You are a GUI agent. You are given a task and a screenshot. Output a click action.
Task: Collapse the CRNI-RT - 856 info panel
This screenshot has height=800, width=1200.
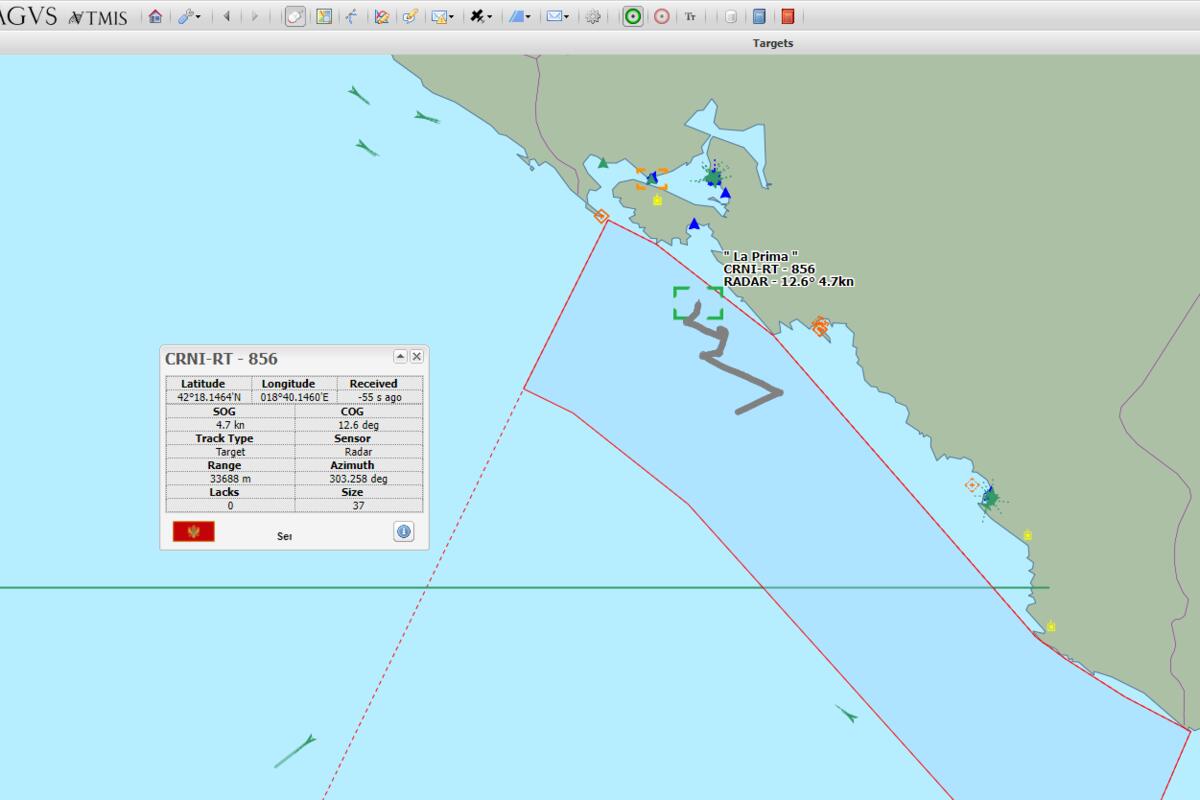point(400,356)
